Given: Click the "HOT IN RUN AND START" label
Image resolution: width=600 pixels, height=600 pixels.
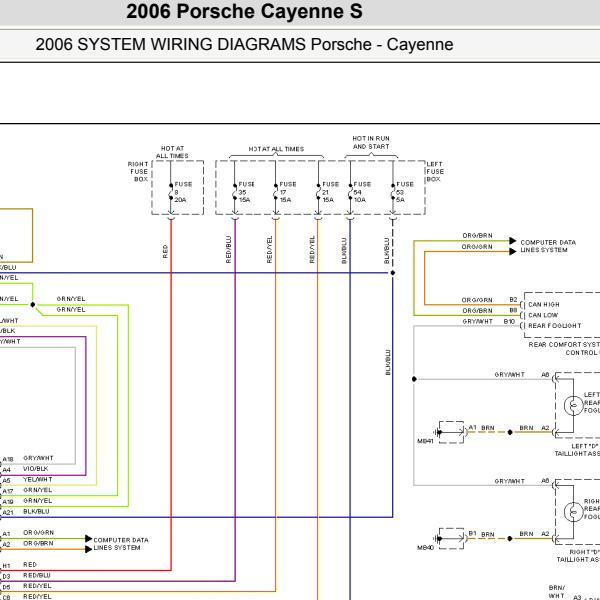Looking at the screenshot, I should tap(371, 142).
